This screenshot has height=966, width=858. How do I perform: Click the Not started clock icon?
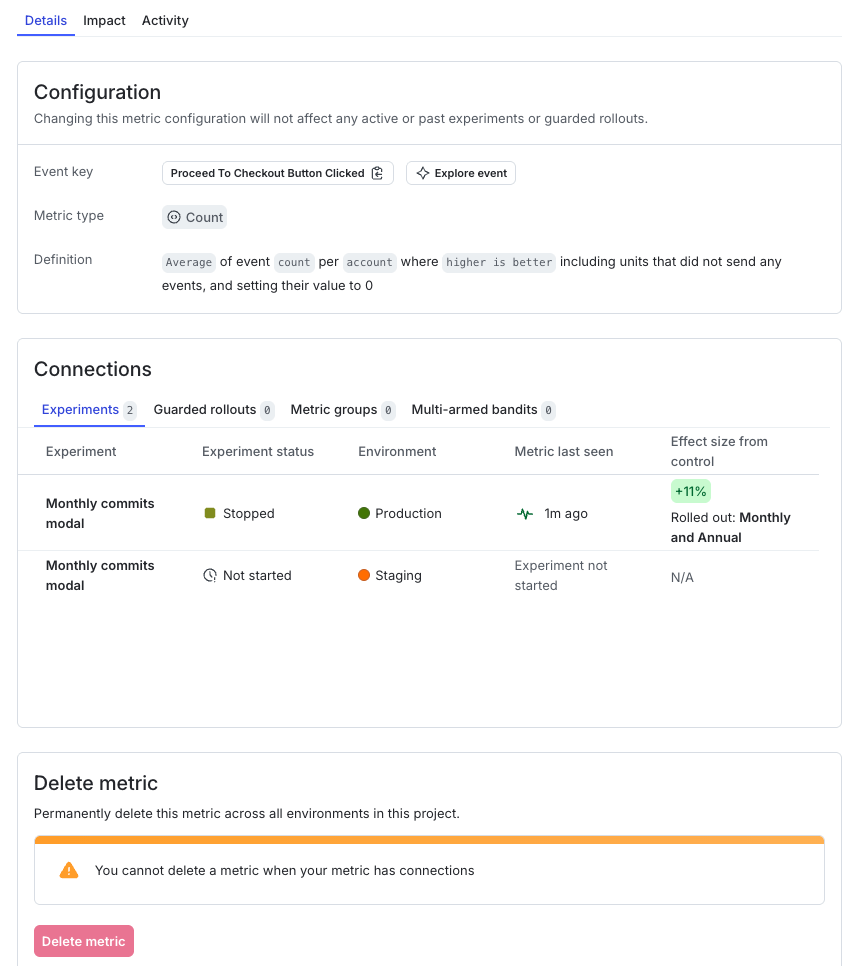click(x=210, y=575)
